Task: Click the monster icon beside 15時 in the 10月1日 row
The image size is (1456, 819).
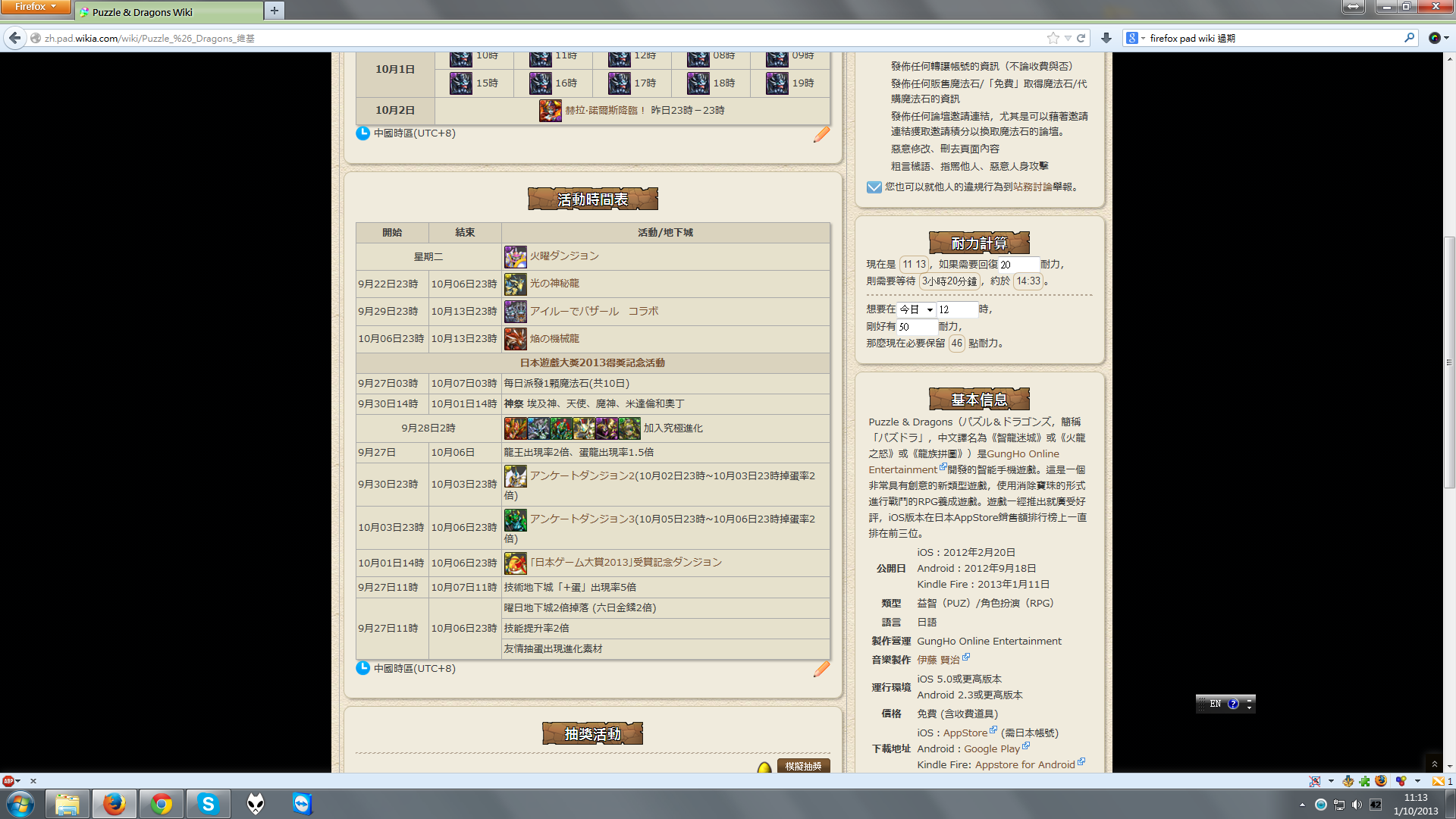Action: click(x=460, y=83)
